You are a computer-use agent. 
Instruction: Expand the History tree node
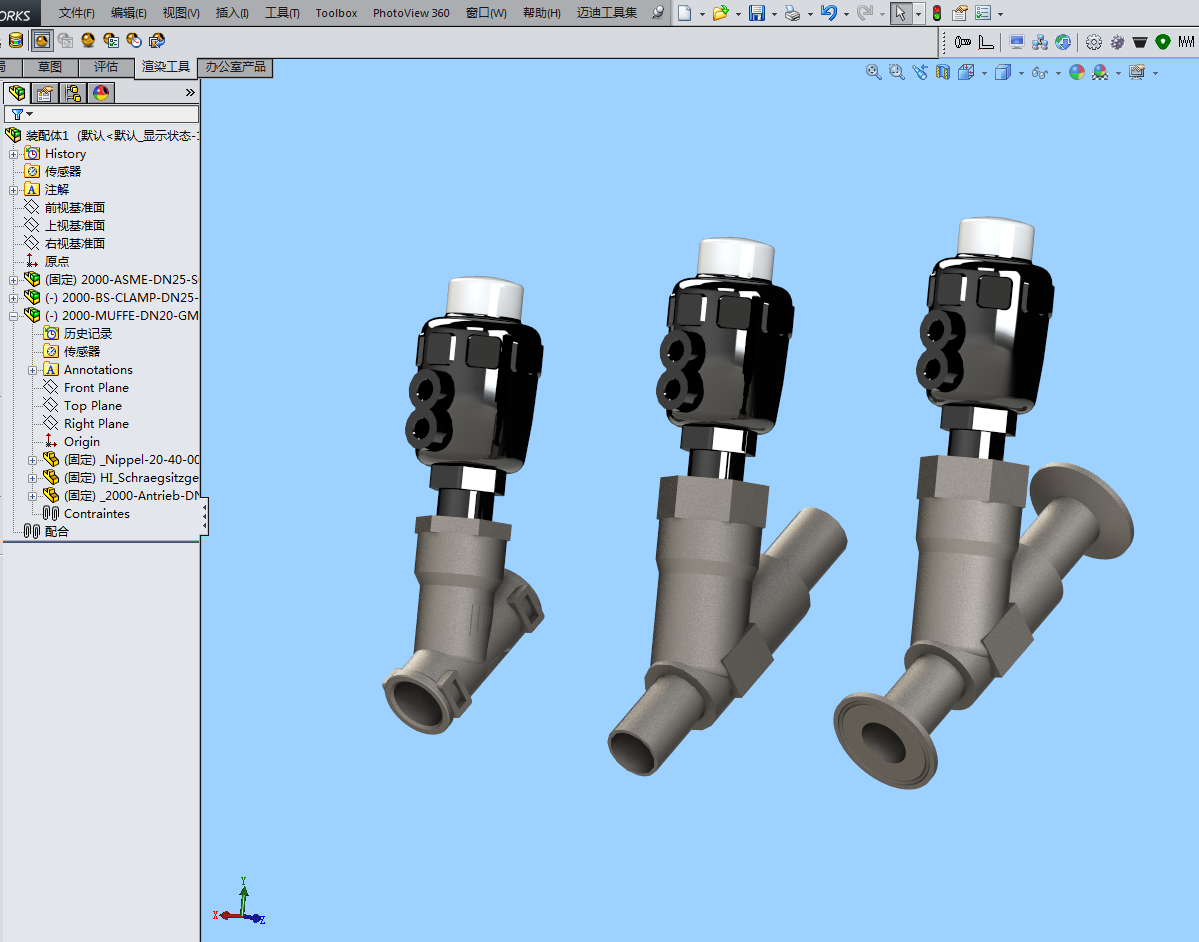click(x=14, y=154)
